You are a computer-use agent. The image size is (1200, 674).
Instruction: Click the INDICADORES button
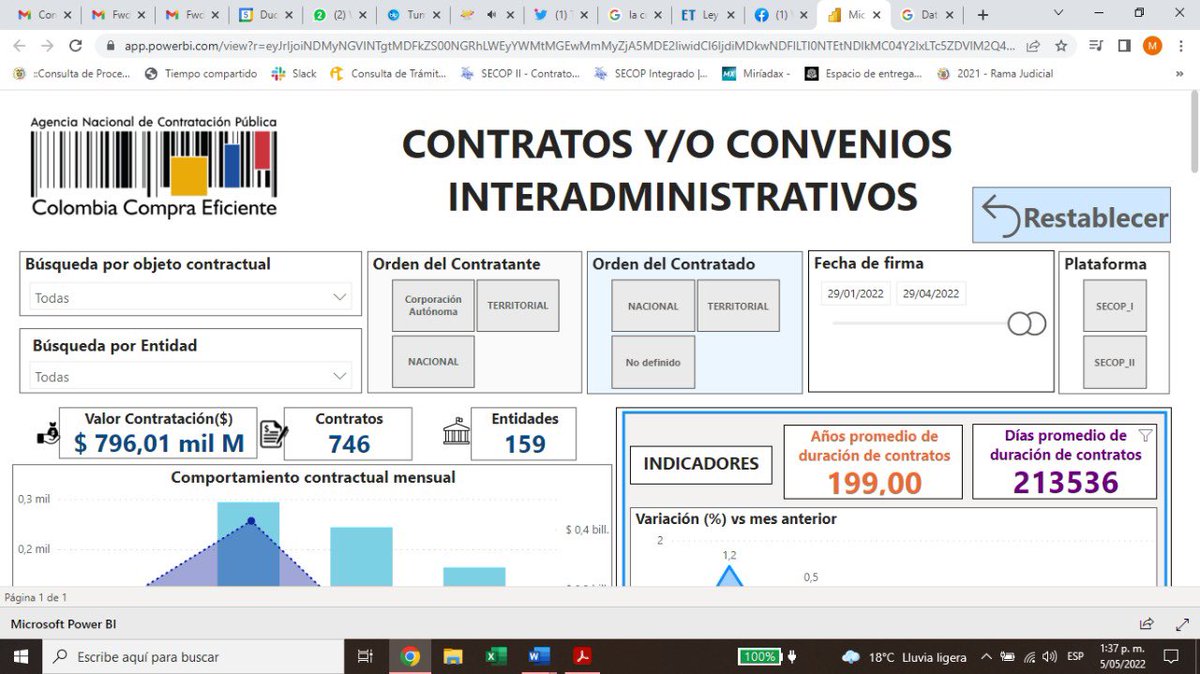700,464
